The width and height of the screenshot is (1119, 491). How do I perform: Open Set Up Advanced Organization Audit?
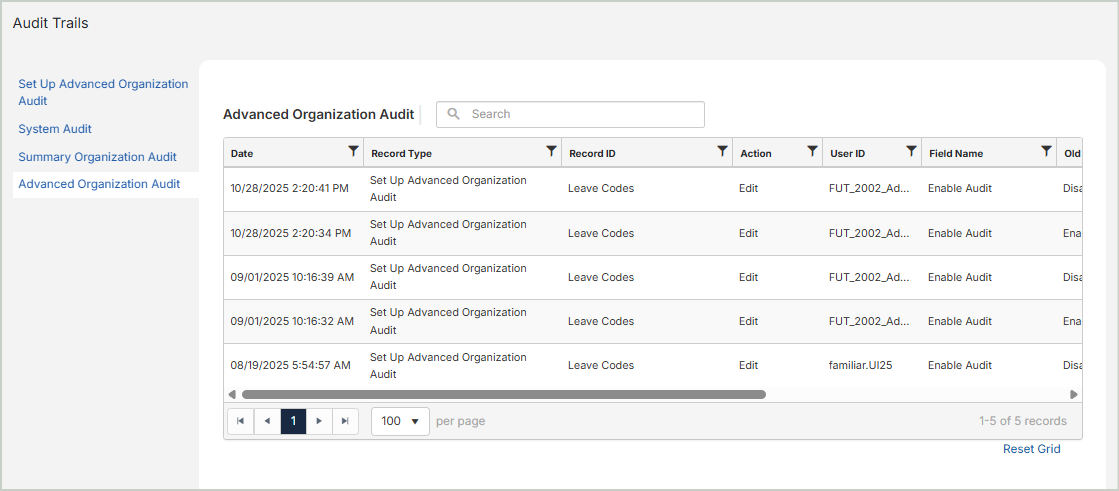[103, 92]
